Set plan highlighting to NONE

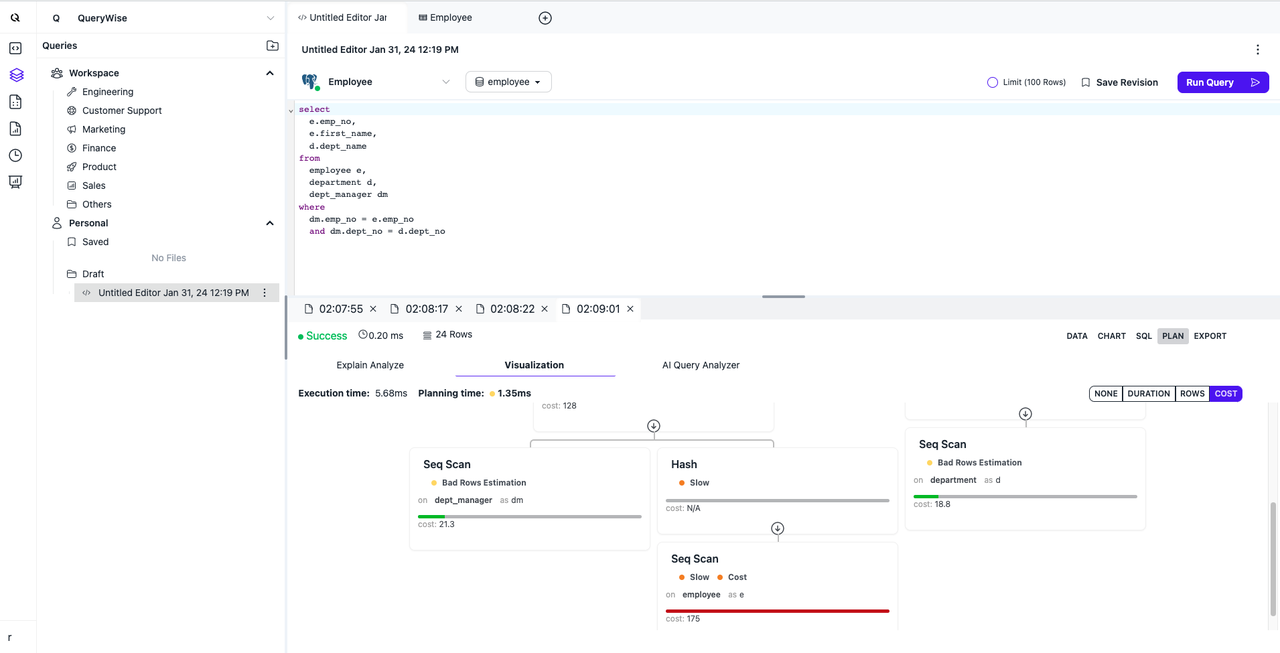(1106, 394)
